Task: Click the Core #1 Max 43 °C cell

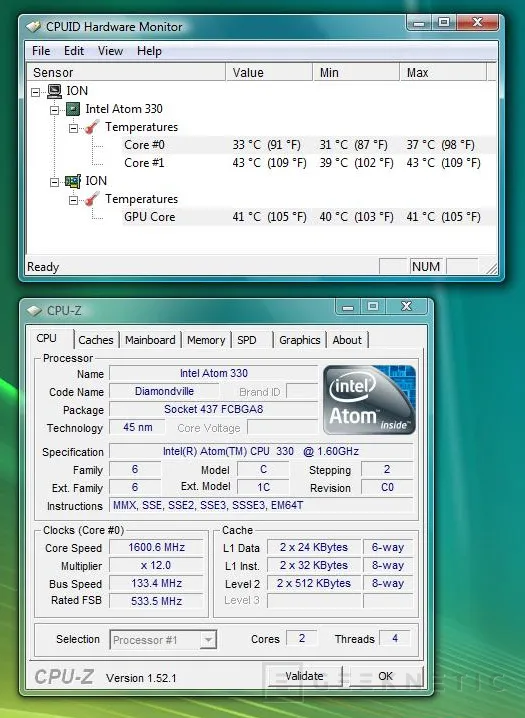Action: coord(444,163)
